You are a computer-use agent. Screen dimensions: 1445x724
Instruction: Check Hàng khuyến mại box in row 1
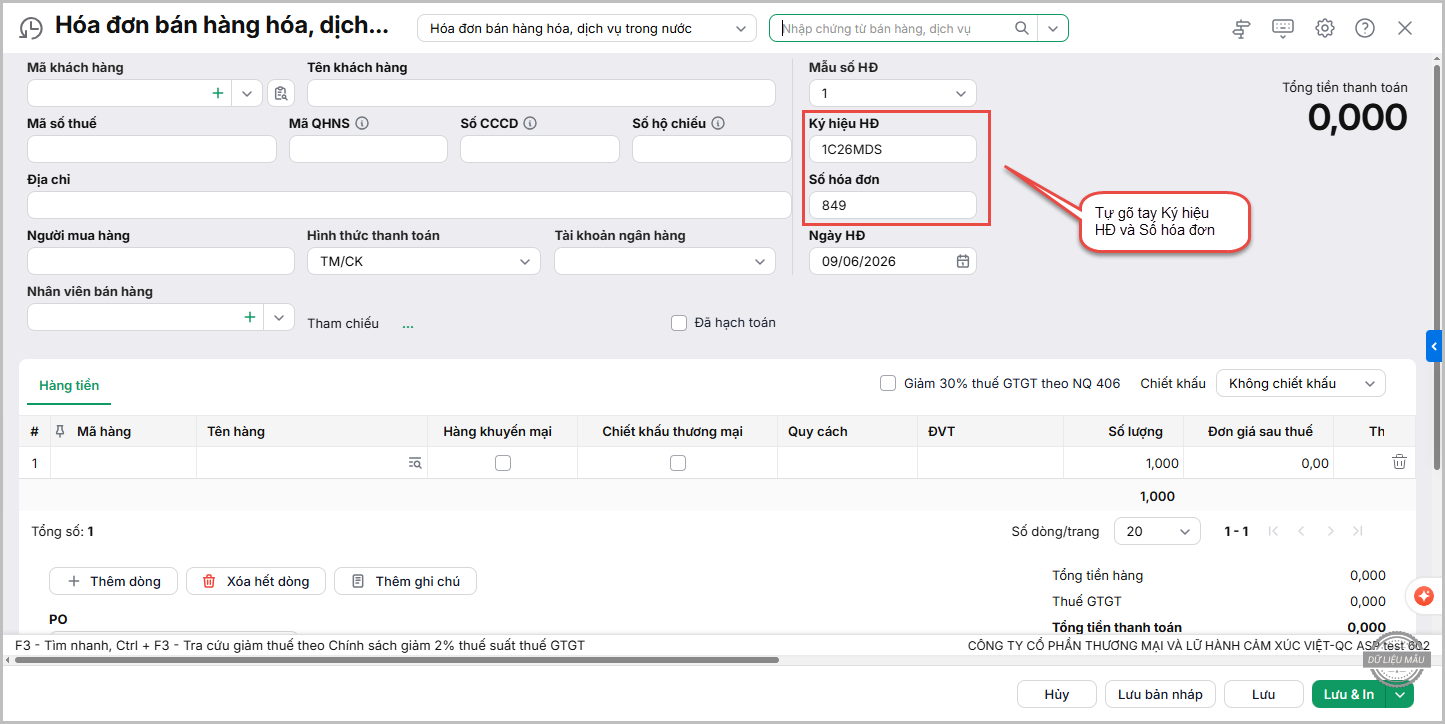(x=503, y=463)
